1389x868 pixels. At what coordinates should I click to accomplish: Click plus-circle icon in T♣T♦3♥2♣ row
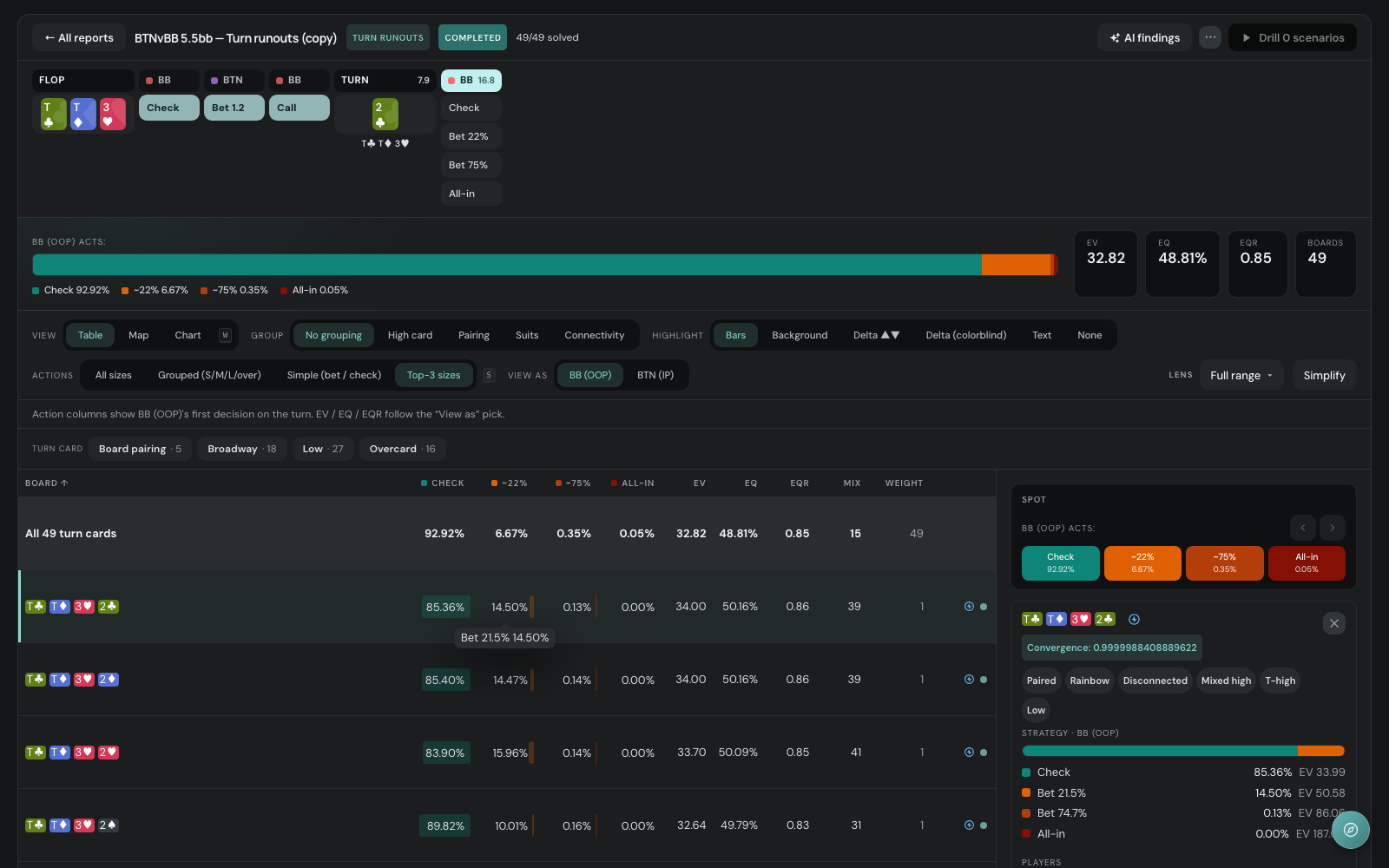click(969, 607)
